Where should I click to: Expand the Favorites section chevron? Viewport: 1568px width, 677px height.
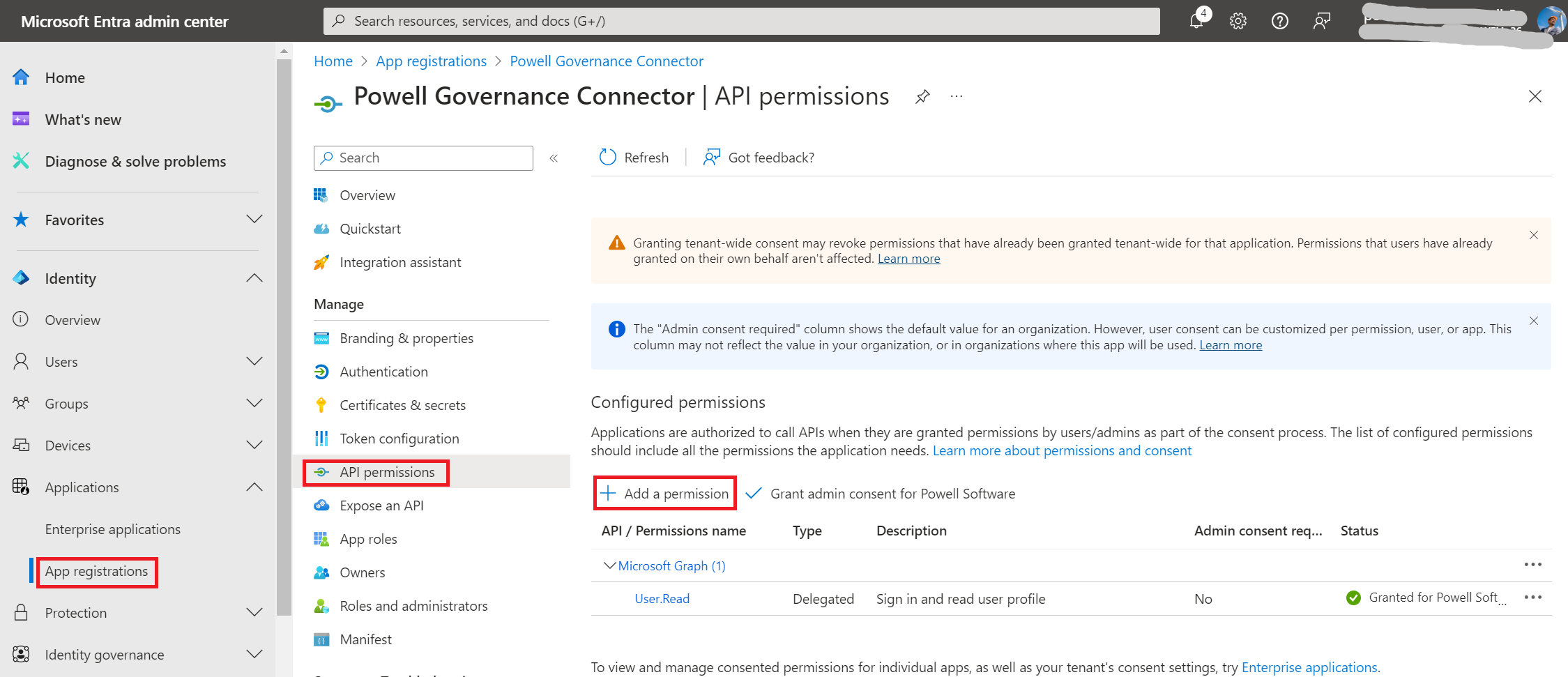254,220
